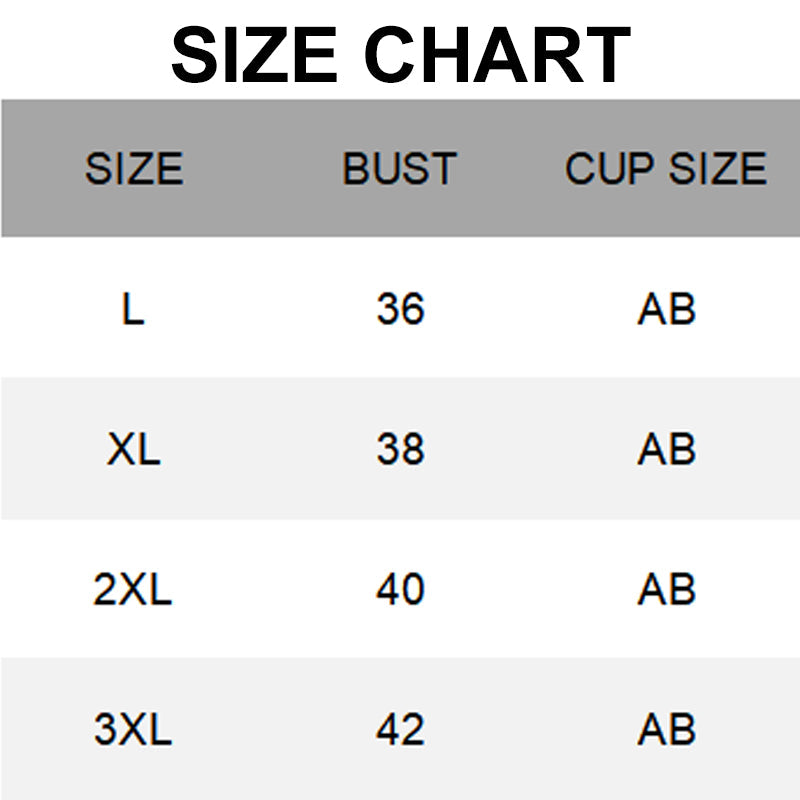Click the digit 3 in the 3XL label
Image resolution: width=800 pixels, height=800 pixels.
tap(106, 730)
